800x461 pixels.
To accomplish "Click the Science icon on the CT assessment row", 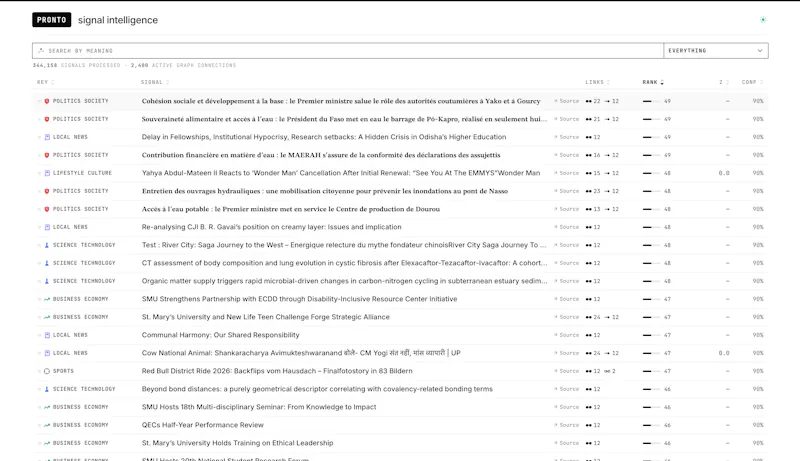I will coord(47,263).
